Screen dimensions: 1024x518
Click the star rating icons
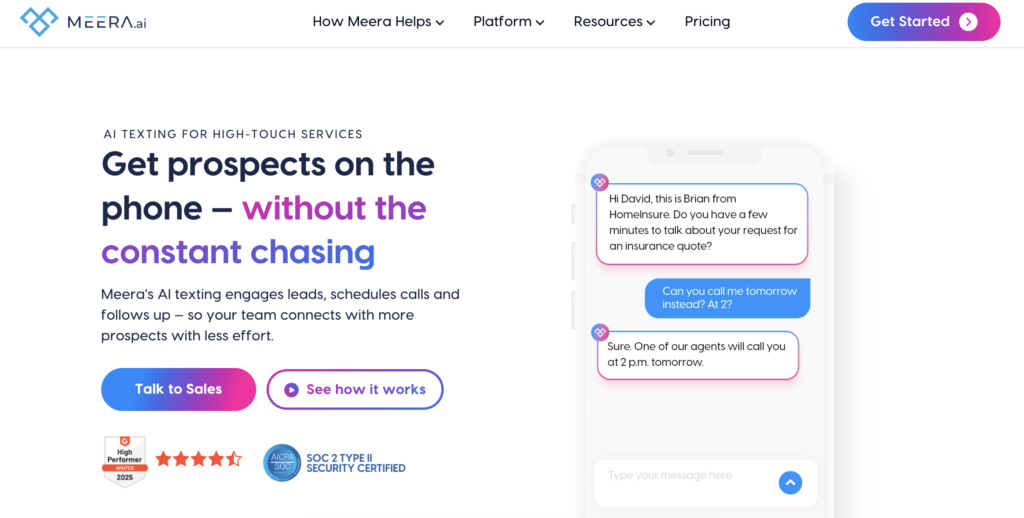point(198,459)
